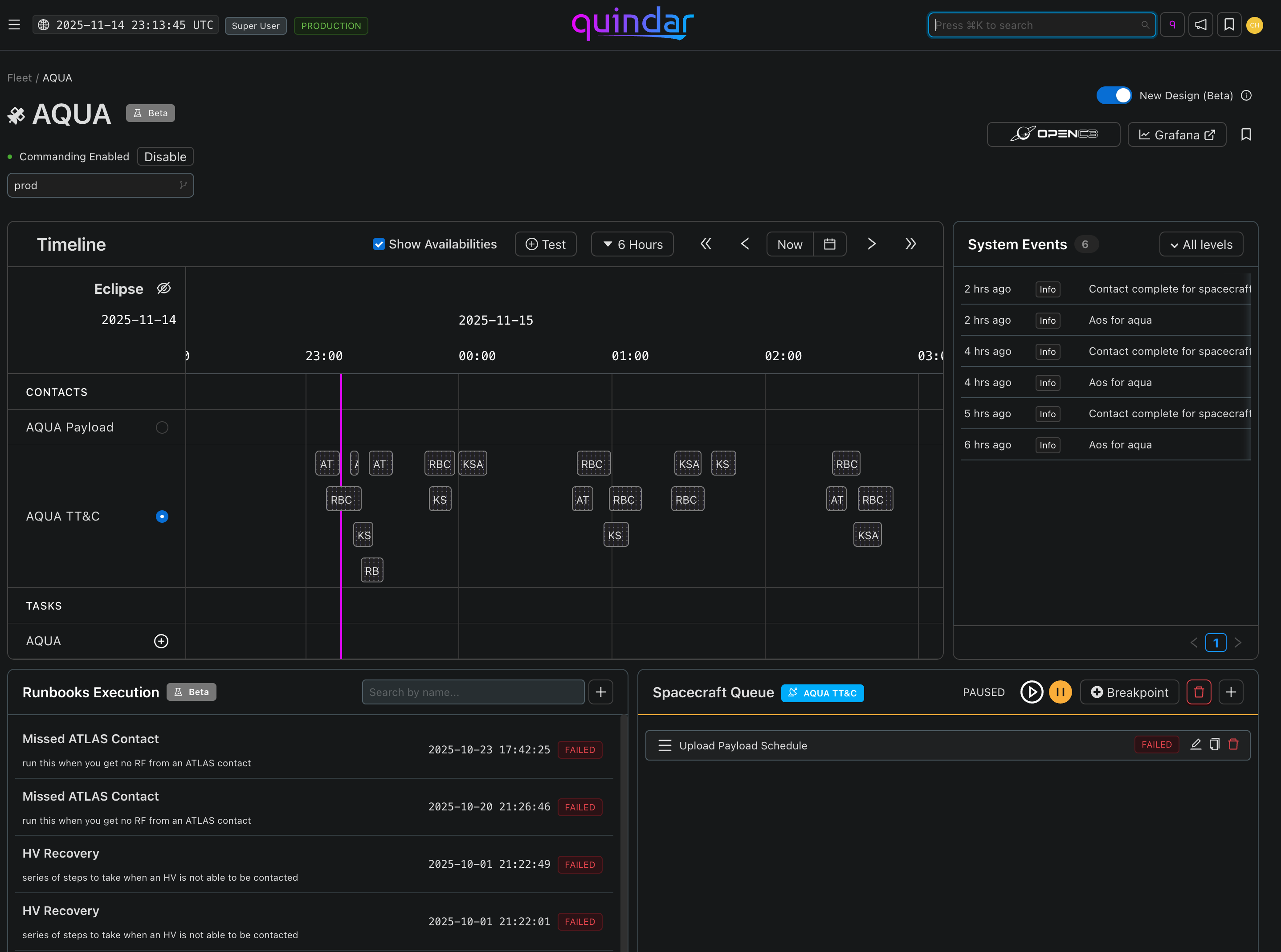Edit the Upload Payload Schedule item

pyautogui.click(x=1195, y=745)
